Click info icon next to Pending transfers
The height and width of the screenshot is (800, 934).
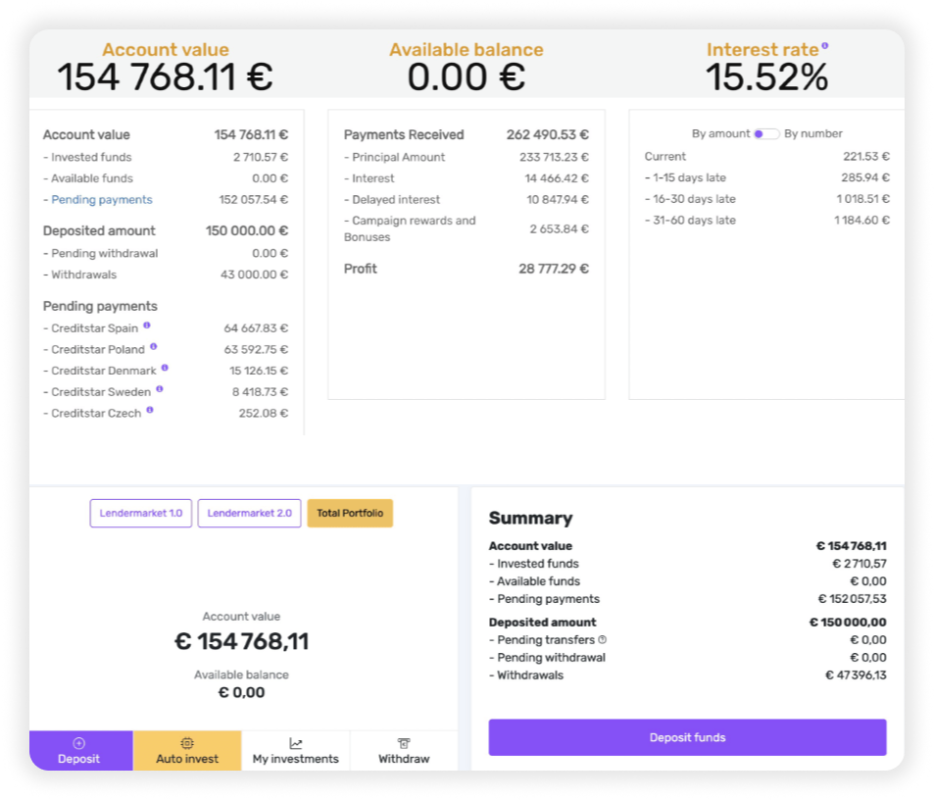[602, 639]
